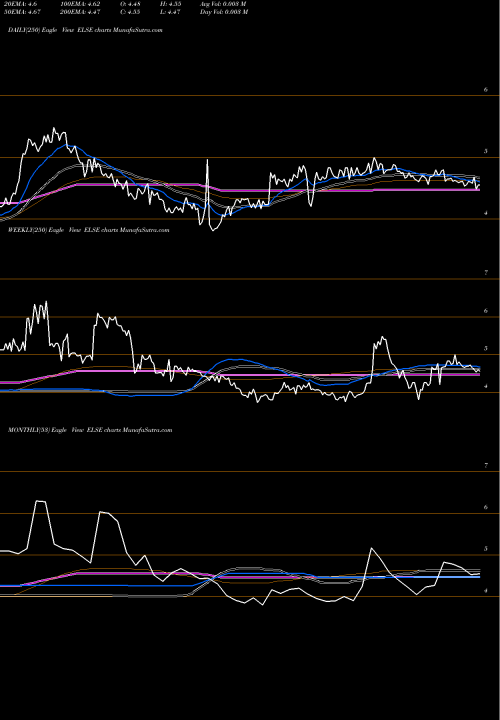The image size is (500, 720).
Task: Click the Avg Vol reading
Action: pyautogui.click(x=223, y=4)
